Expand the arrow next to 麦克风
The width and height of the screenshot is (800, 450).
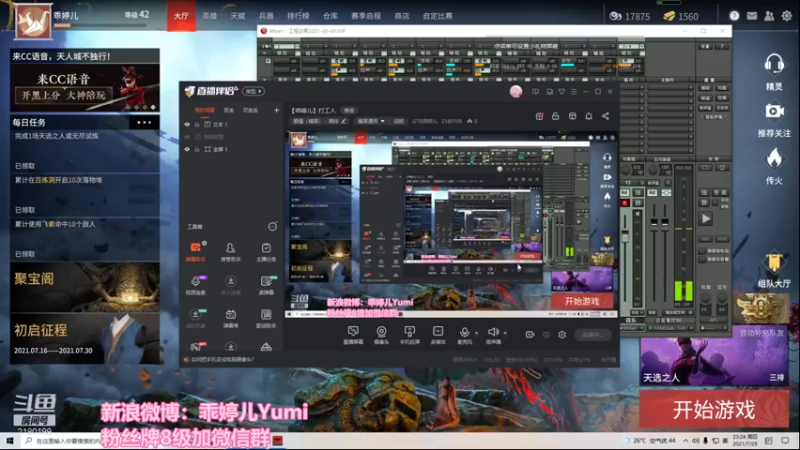click(476, 333)
